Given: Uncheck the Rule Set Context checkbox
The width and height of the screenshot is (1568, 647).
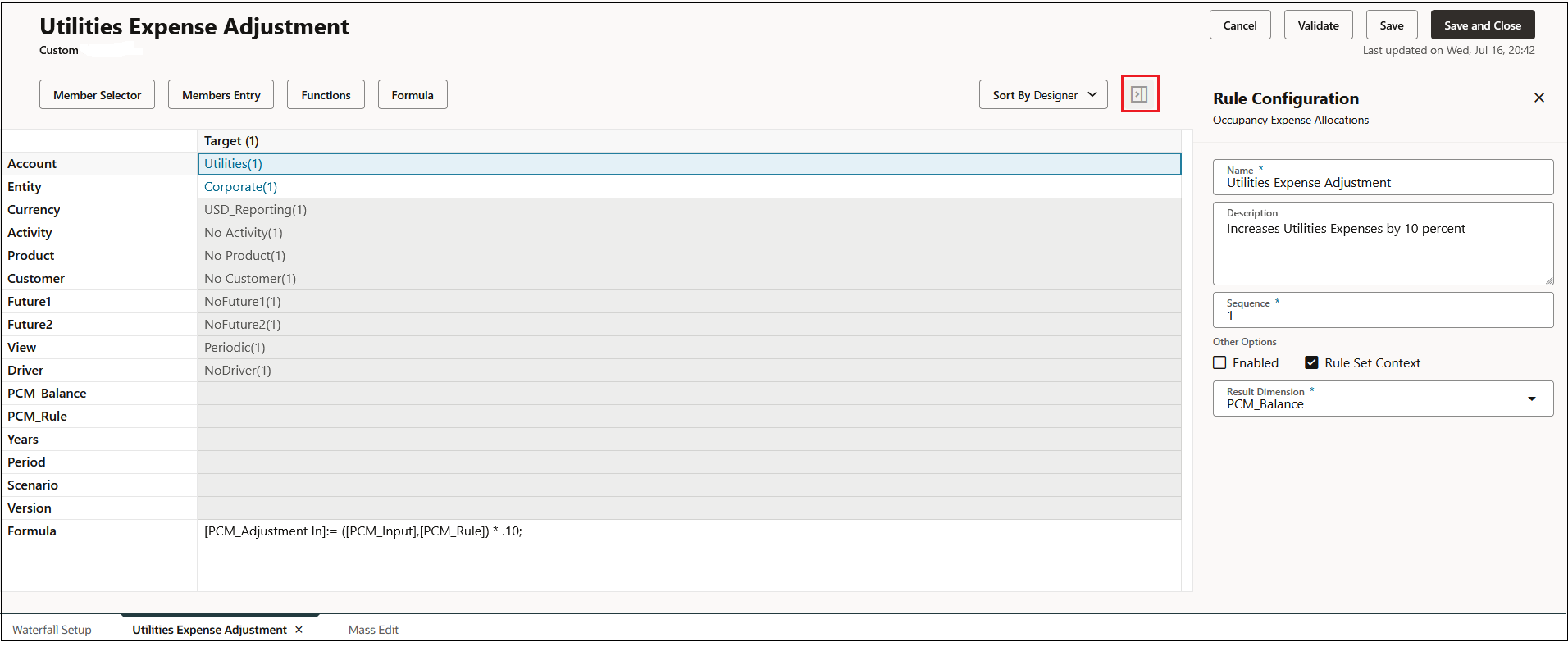Looking at the screenshot, I should point(1311,362).
